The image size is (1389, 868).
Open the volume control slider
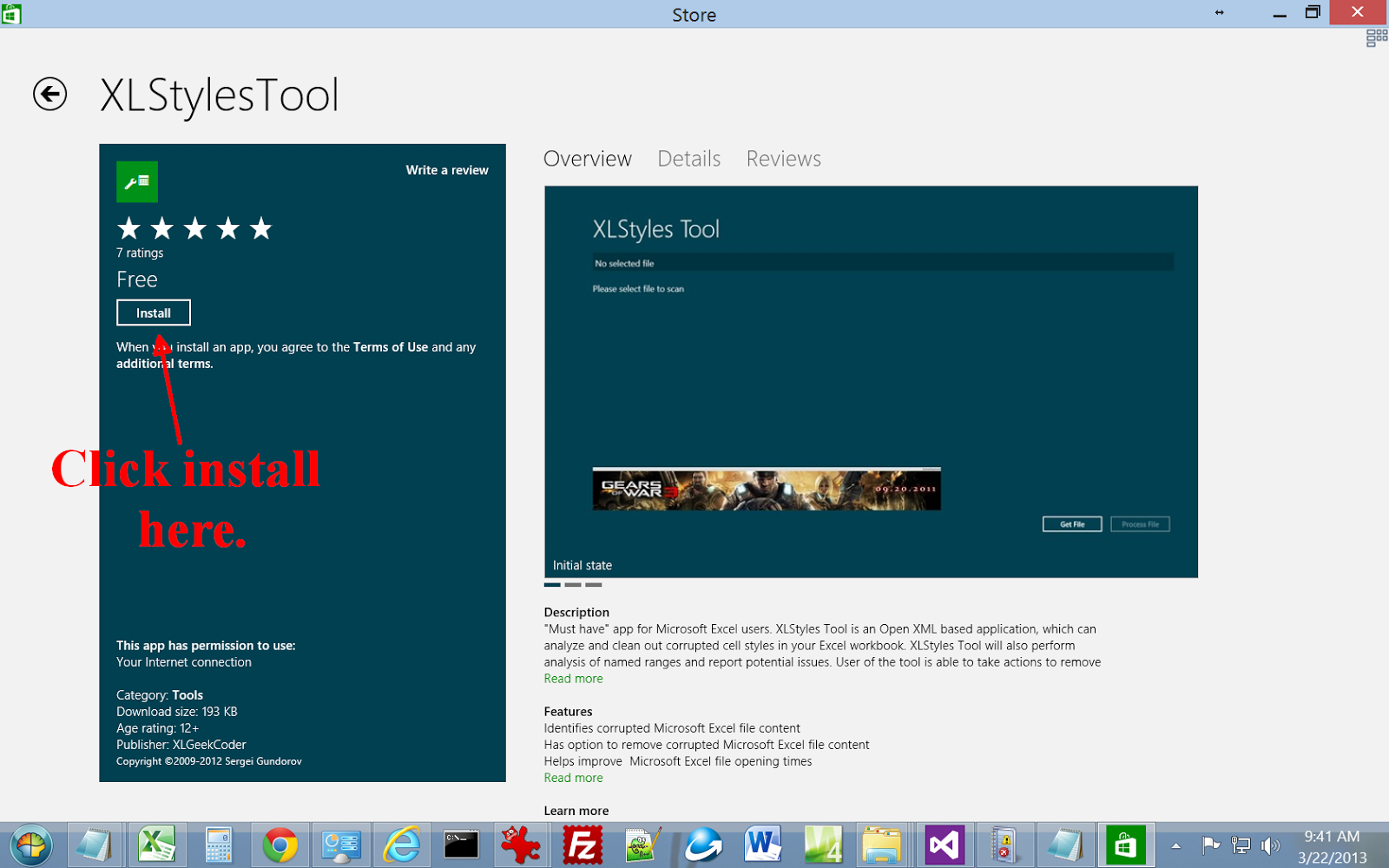click(1270, 844)
